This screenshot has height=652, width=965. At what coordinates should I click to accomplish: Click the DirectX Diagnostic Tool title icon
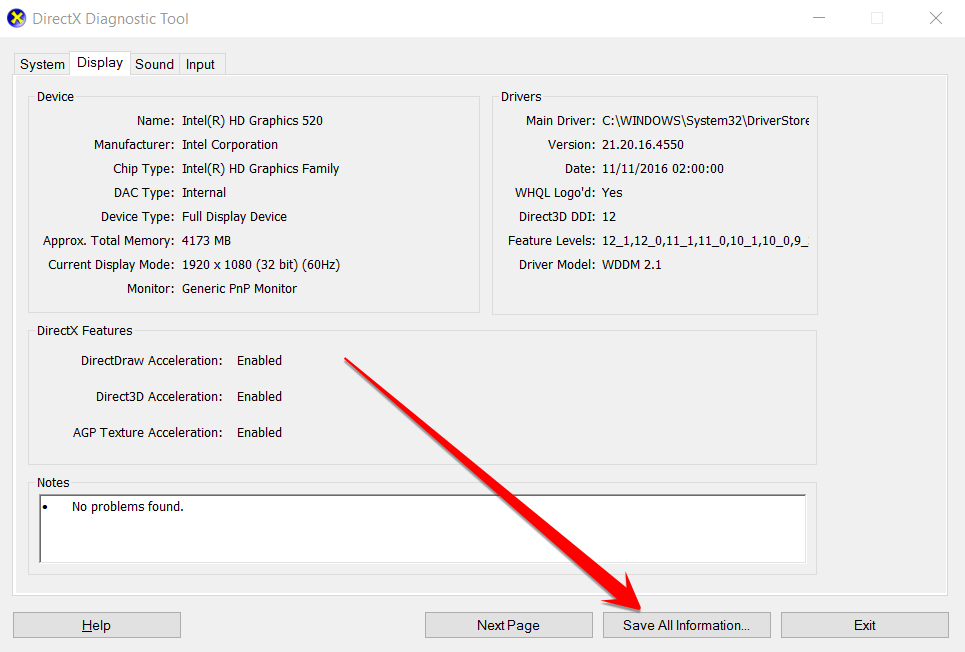point(17,18)
